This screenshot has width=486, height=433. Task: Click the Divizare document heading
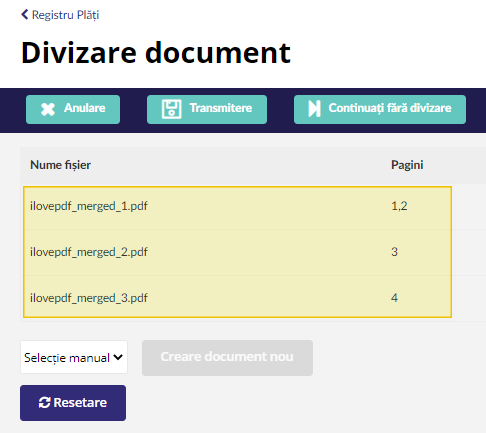pos(156,53)
